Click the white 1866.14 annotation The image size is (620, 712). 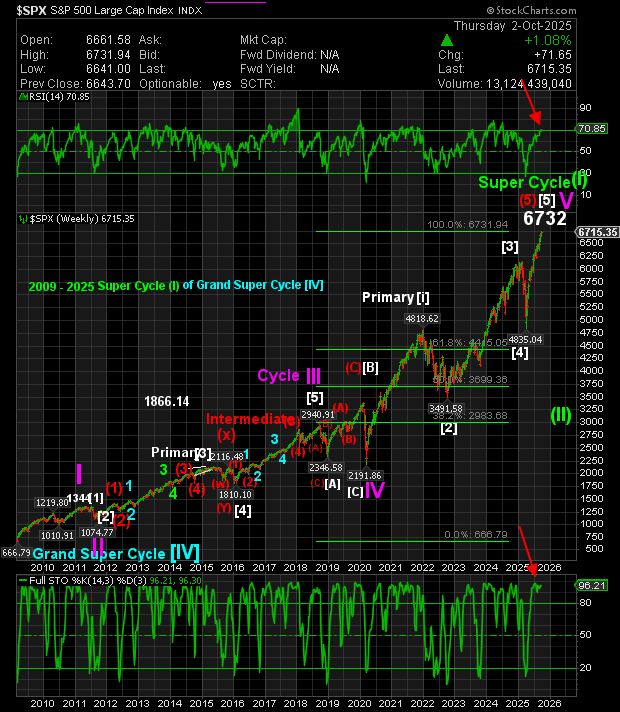tap(166, 401)
